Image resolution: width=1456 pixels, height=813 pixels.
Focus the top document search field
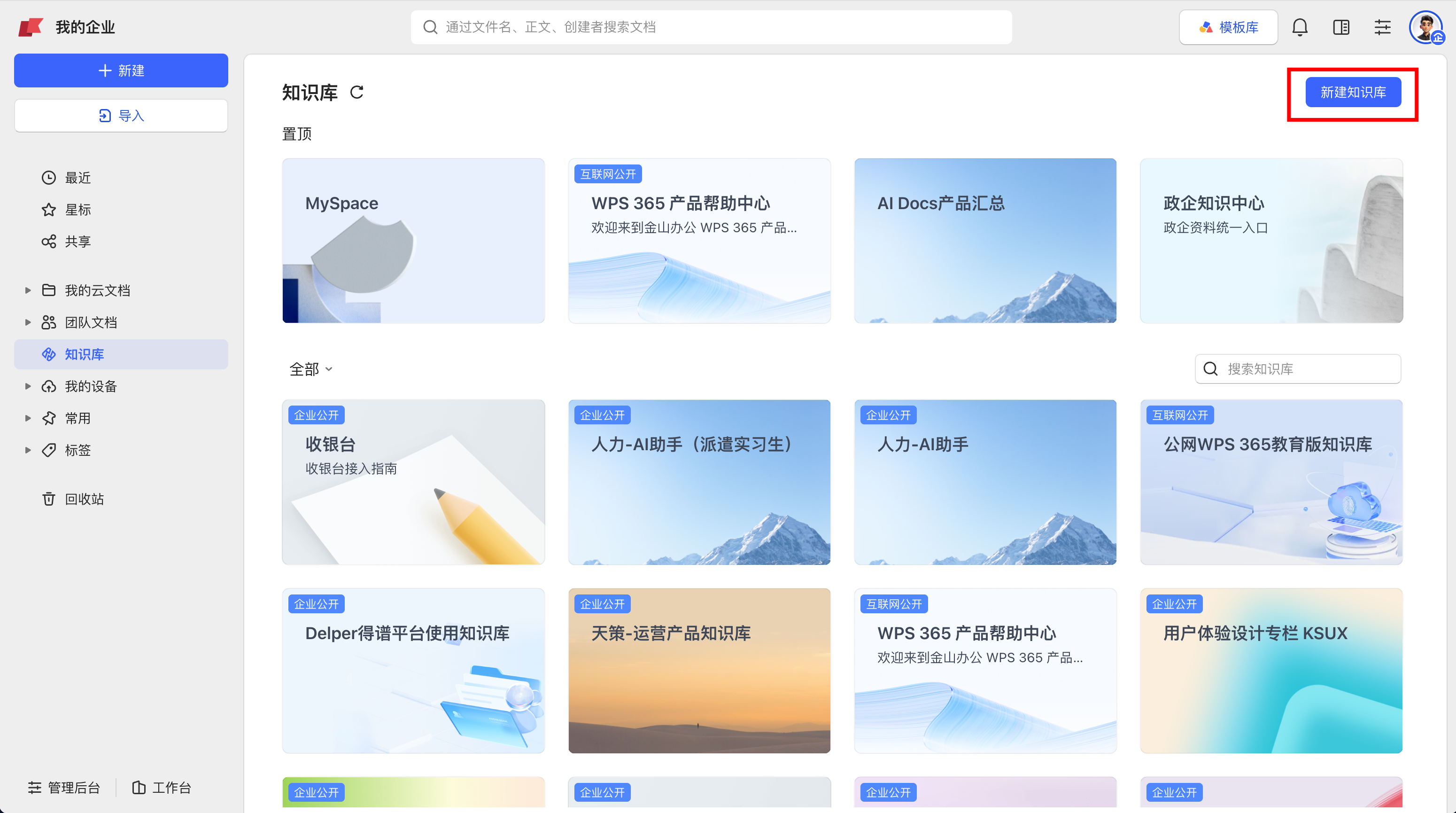pyautogui.click(x=711, y=27)
